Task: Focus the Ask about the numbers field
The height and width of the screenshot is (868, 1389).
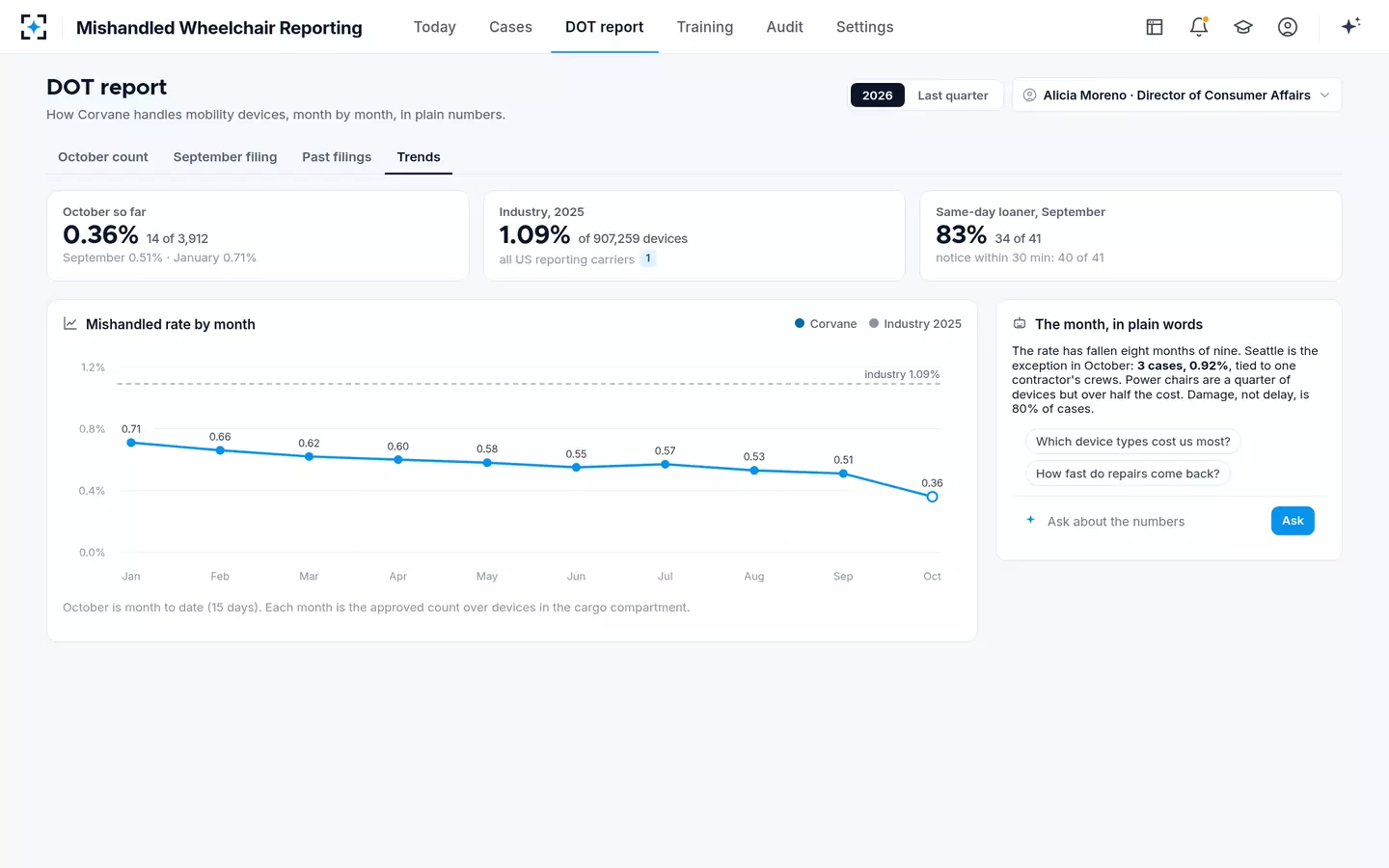Action: tap(1156, 522)
